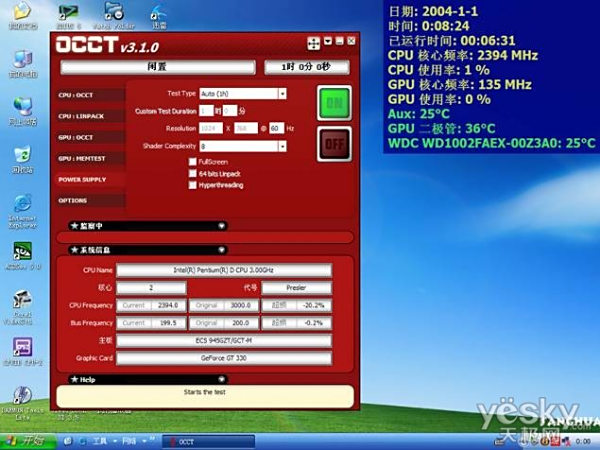Open the Thunder (迅雷) desktop shortcut
Image resolution: width=600 pixels, height=450 pixels.
pos(159,16)
